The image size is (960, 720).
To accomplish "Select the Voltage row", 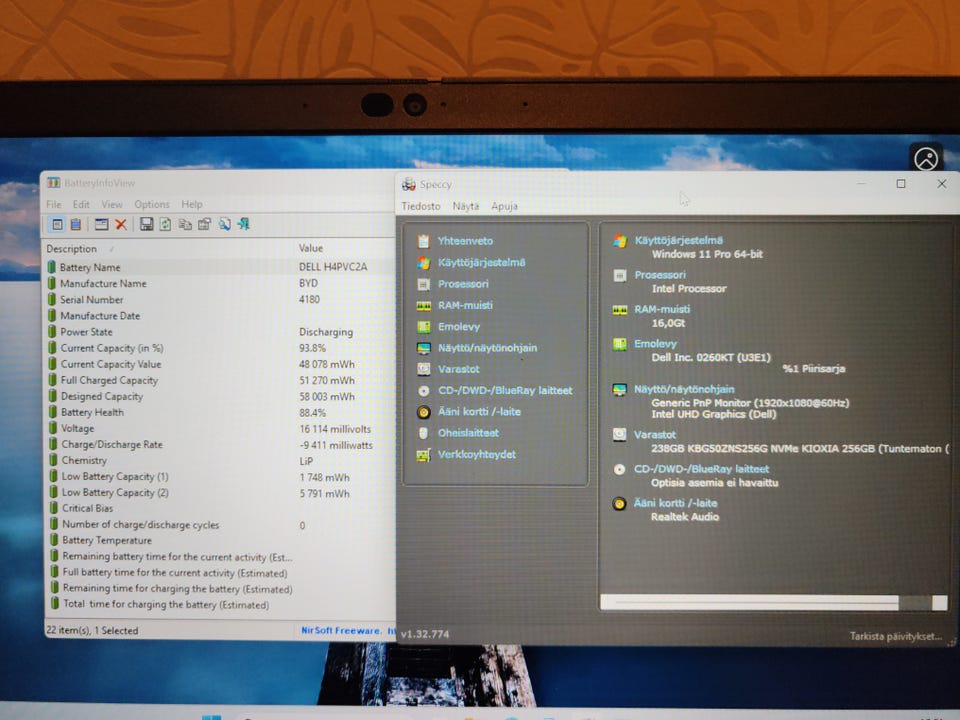I will (220, 429).
